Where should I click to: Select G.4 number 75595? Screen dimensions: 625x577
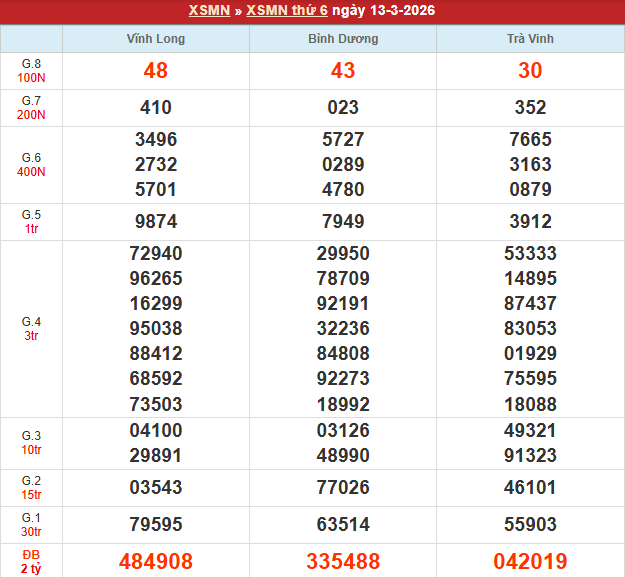pos(530,379)
